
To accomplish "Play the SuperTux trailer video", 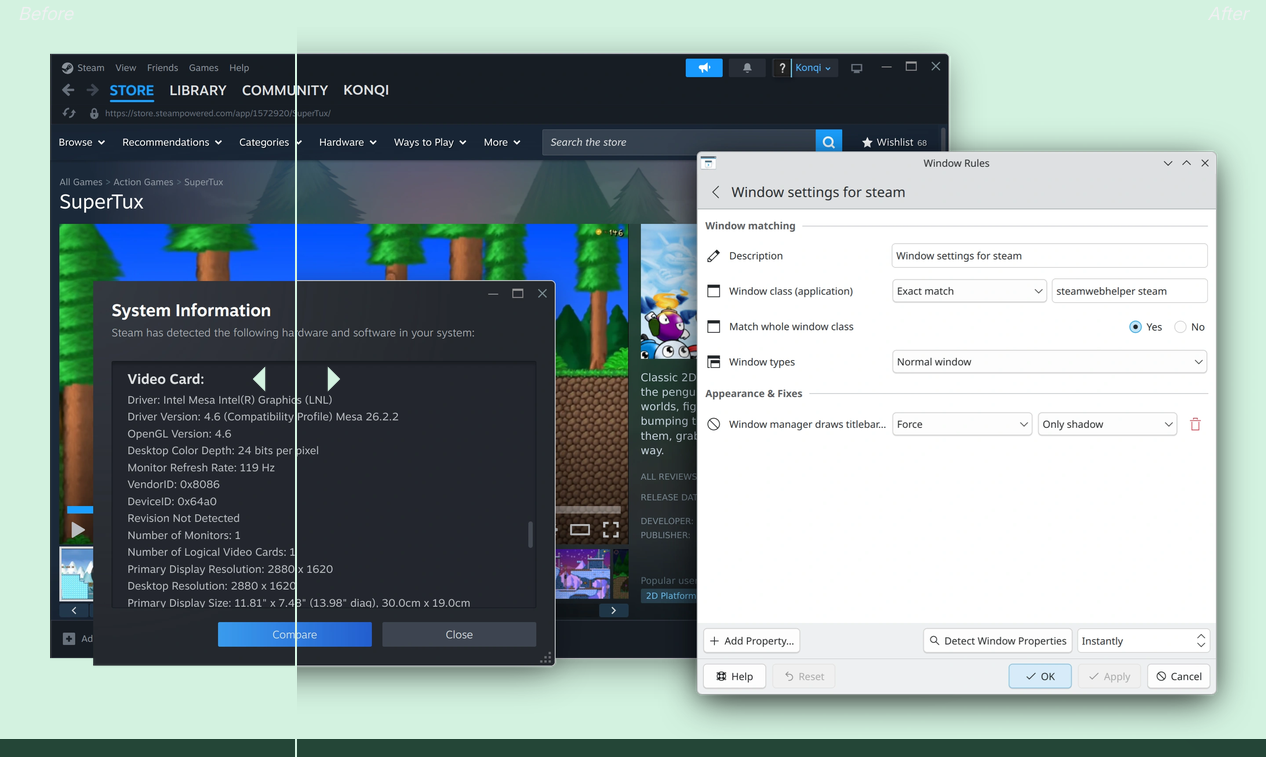I will pyautogui.click(x=77, y=529).
